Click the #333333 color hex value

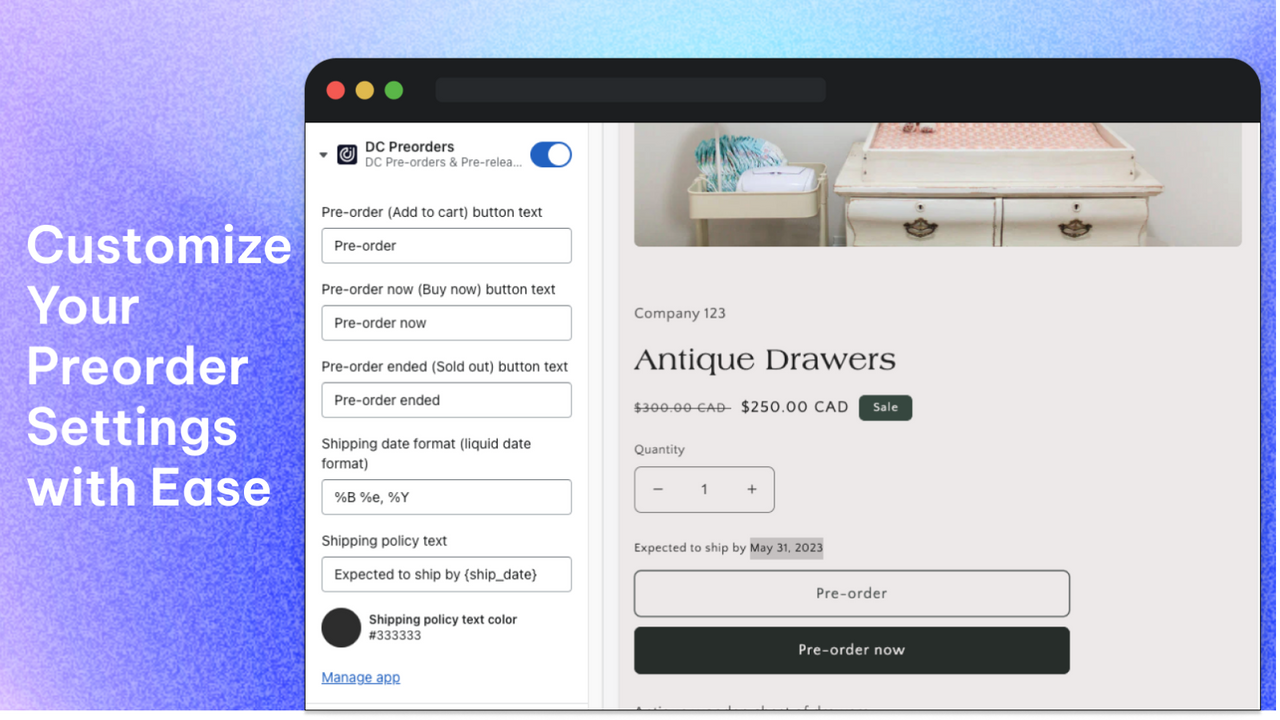click(395, 635)
